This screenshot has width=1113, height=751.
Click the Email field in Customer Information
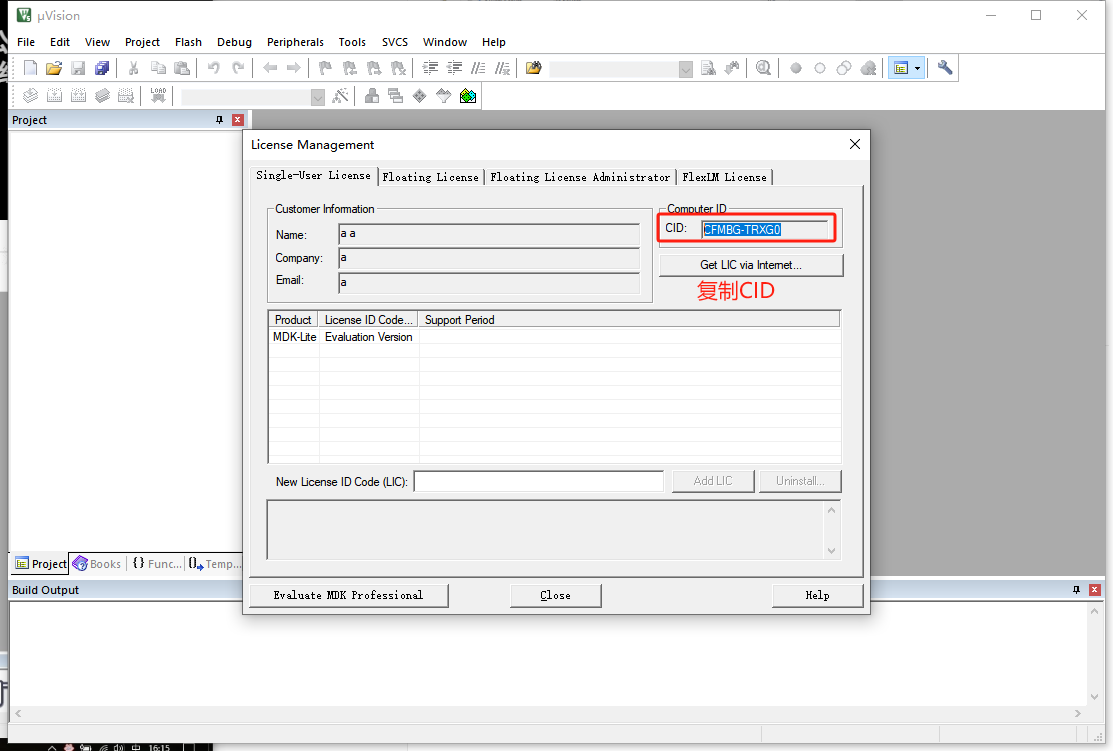(x=489, y=283)
